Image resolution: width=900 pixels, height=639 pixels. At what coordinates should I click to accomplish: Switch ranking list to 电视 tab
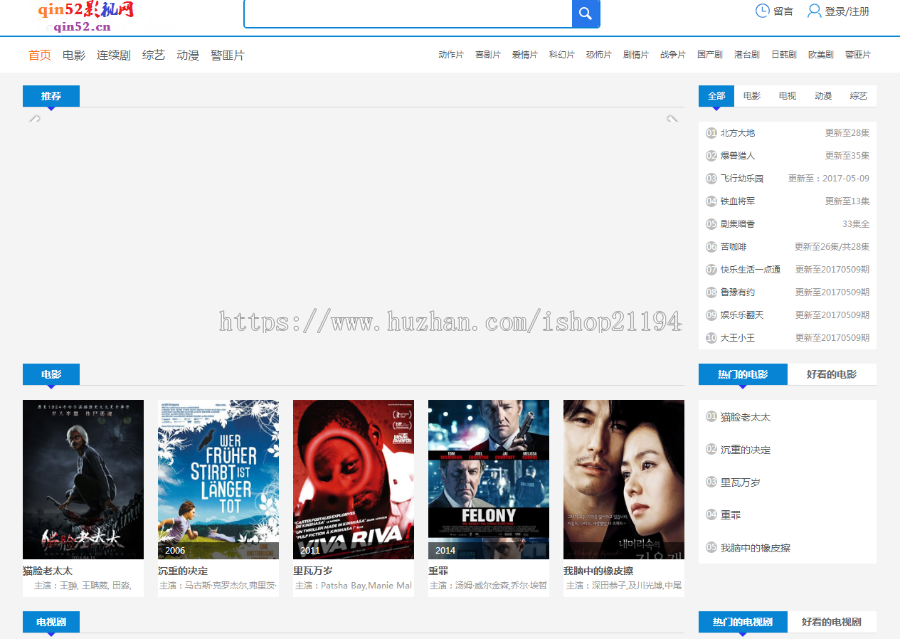pos(788,96)
